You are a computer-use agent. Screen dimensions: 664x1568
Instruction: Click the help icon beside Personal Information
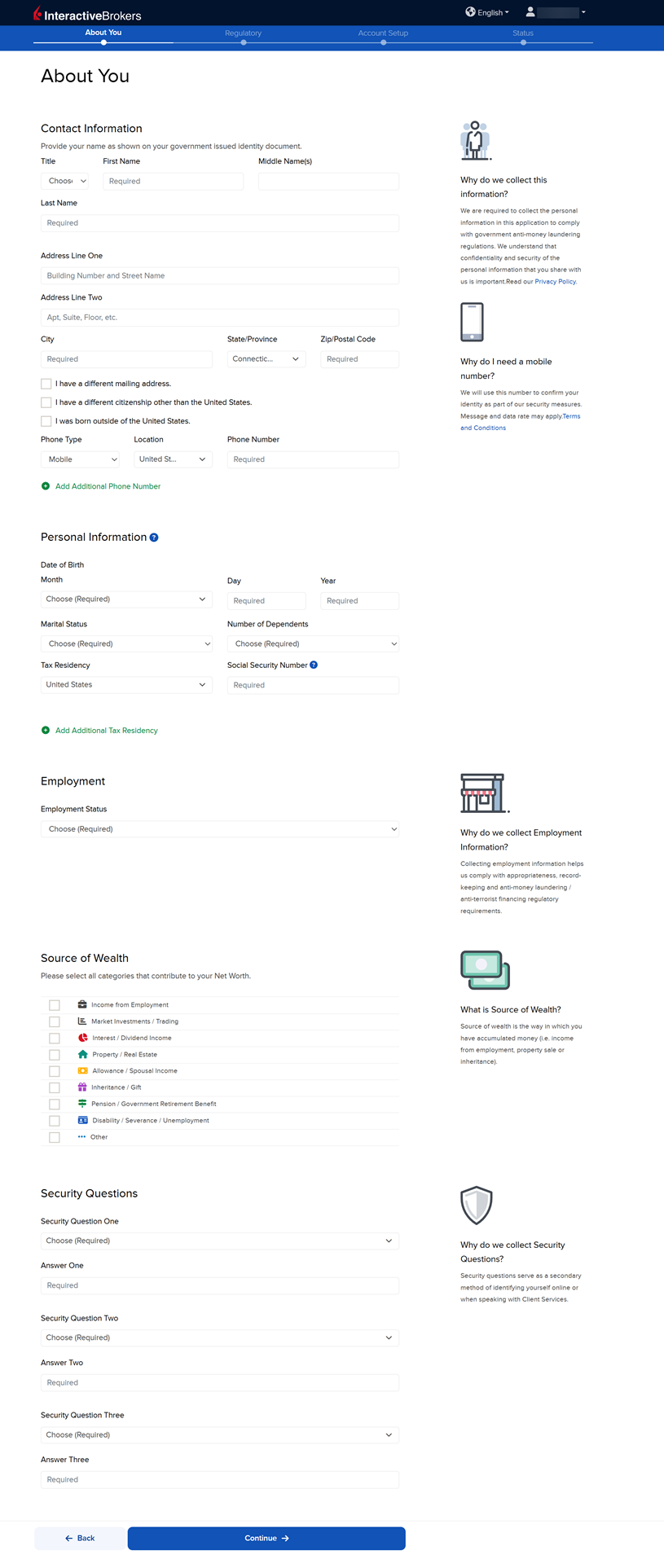pyautogui.click(x=154, y=538)
